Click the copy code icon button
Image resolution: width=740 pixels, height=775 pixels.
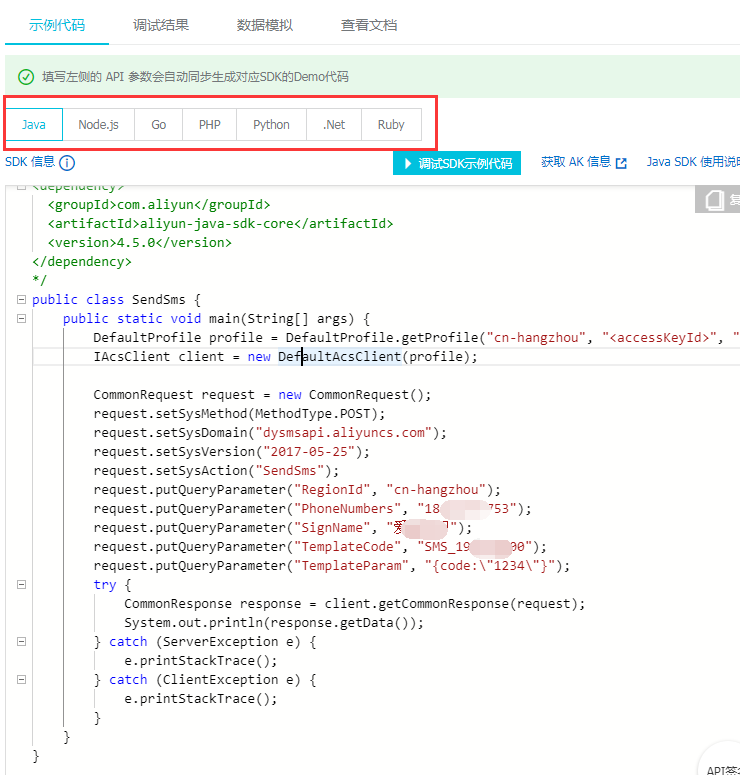(x=717, y=199)
